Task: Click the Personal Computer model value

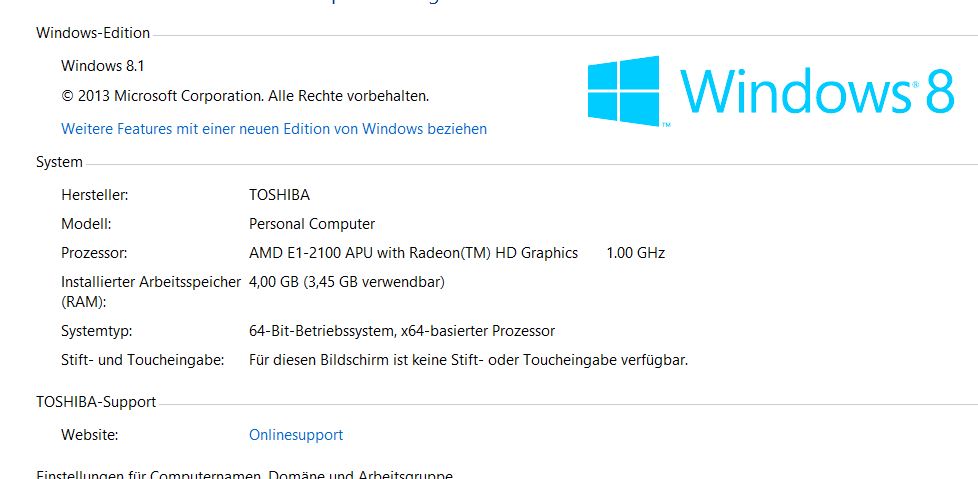Action: (x=312, y=224)
